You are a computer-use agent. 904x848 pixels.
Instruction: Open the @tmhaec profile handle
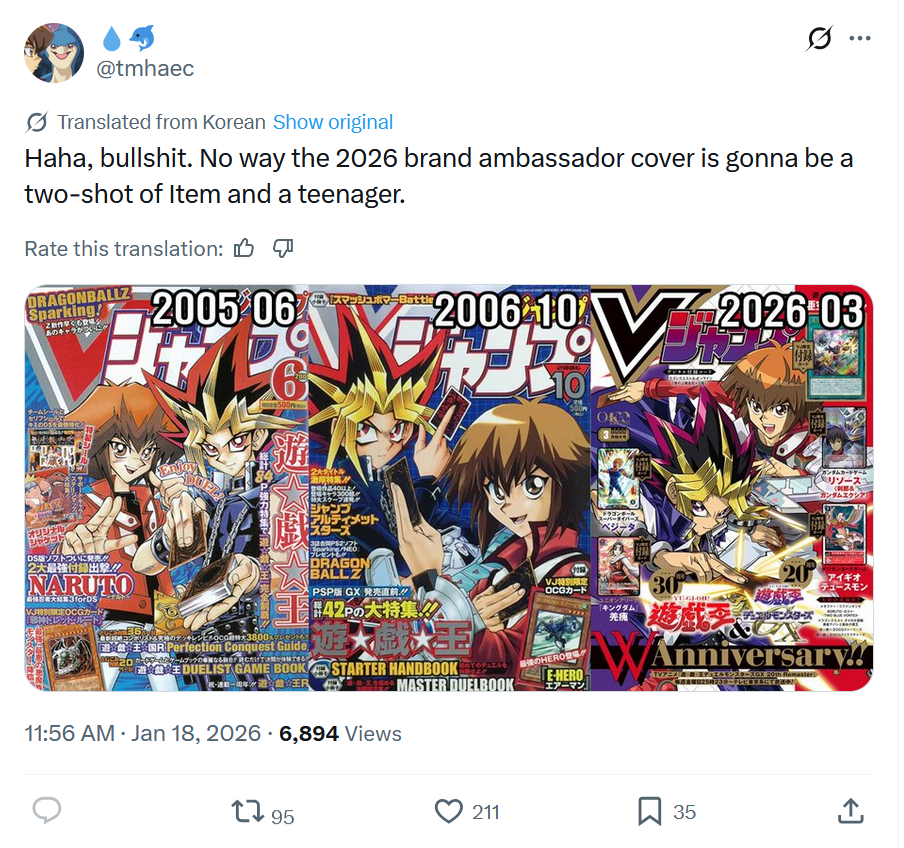pyautogui.click(x=145, y=69)
